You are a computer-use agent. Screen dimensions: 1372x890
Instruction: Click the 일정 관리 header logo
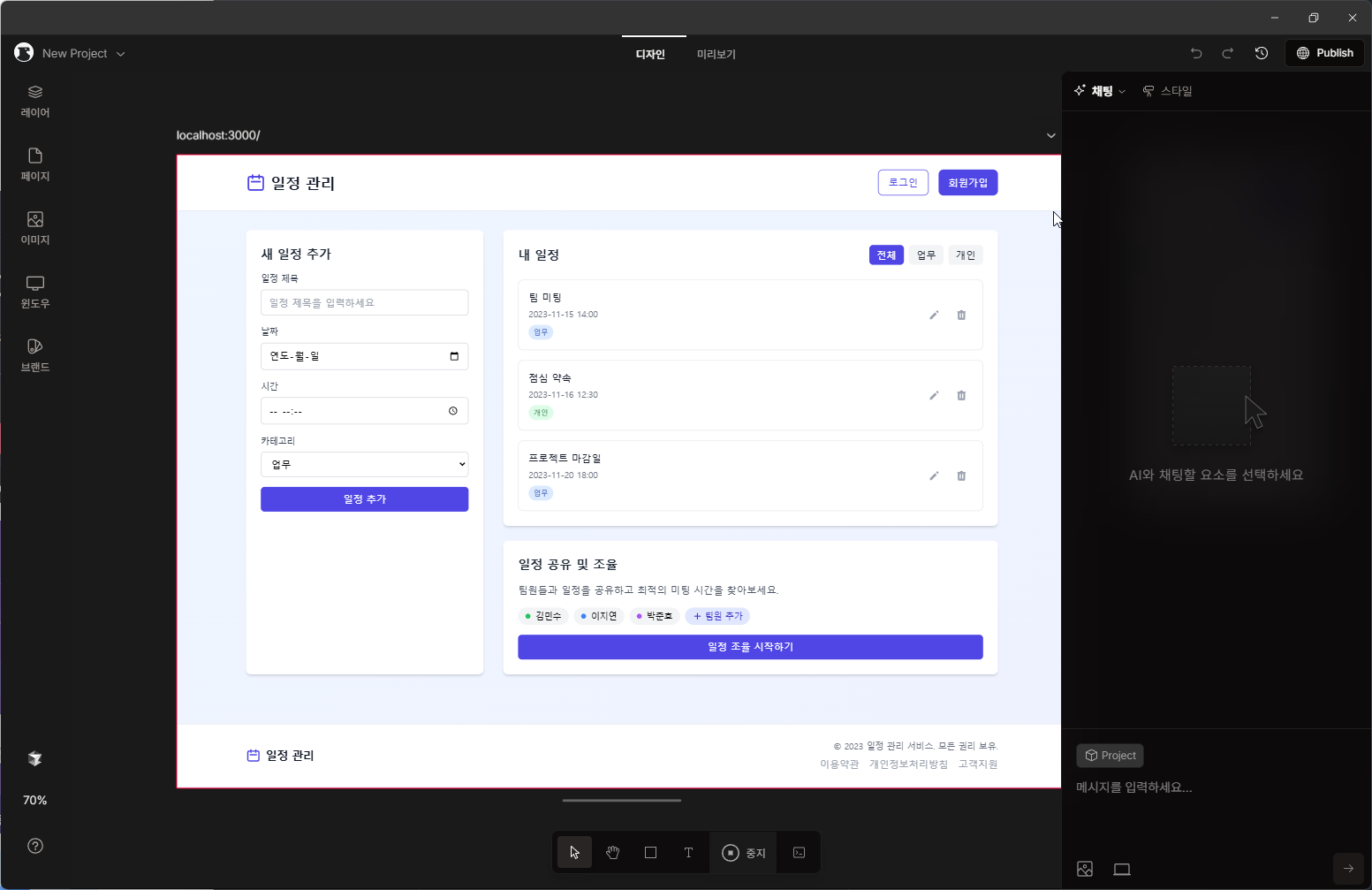click(x=291, y=183)
